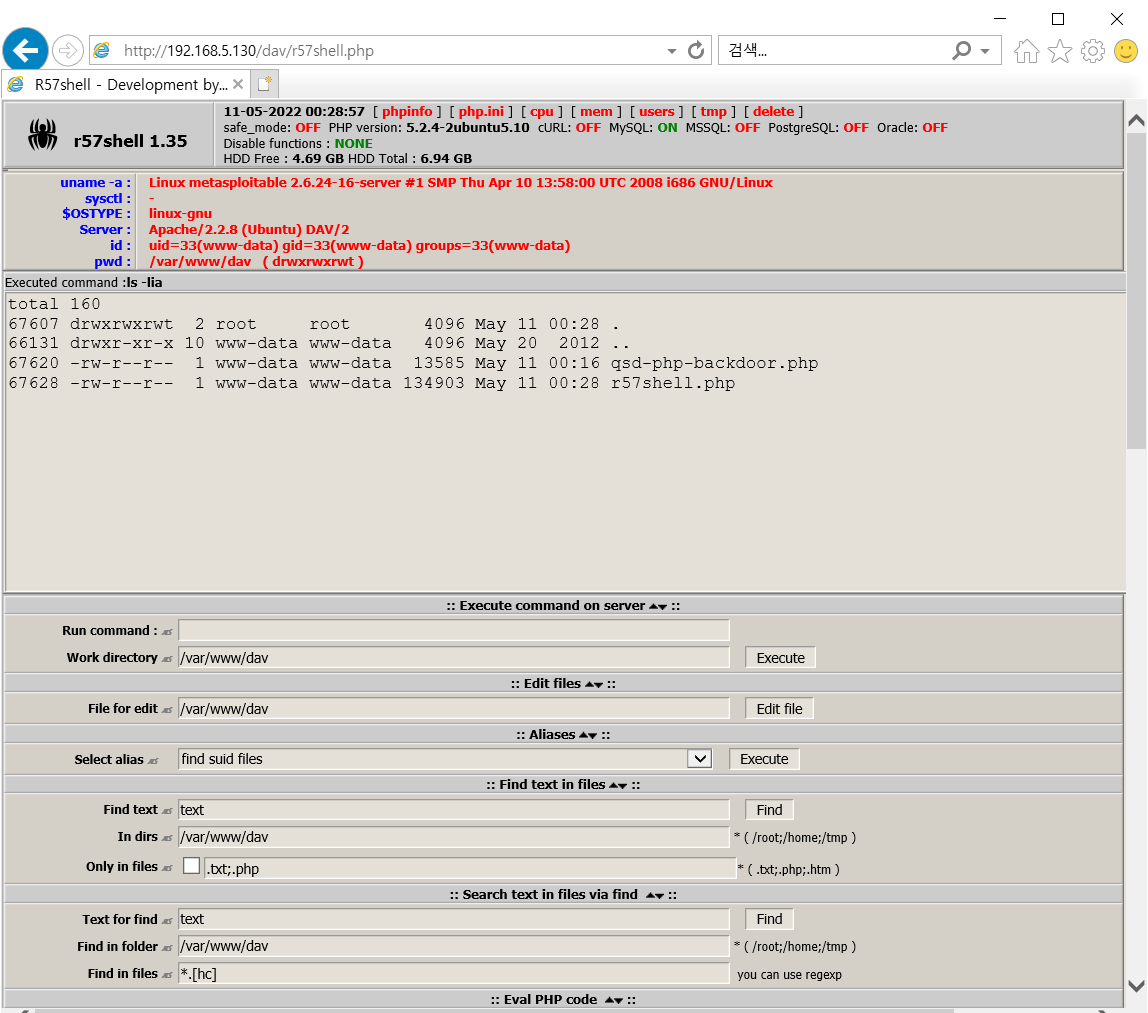The height and width of the screenshot is (1013, 1148).
Task: Click the Work directory field
Action: tap(454, 657)
